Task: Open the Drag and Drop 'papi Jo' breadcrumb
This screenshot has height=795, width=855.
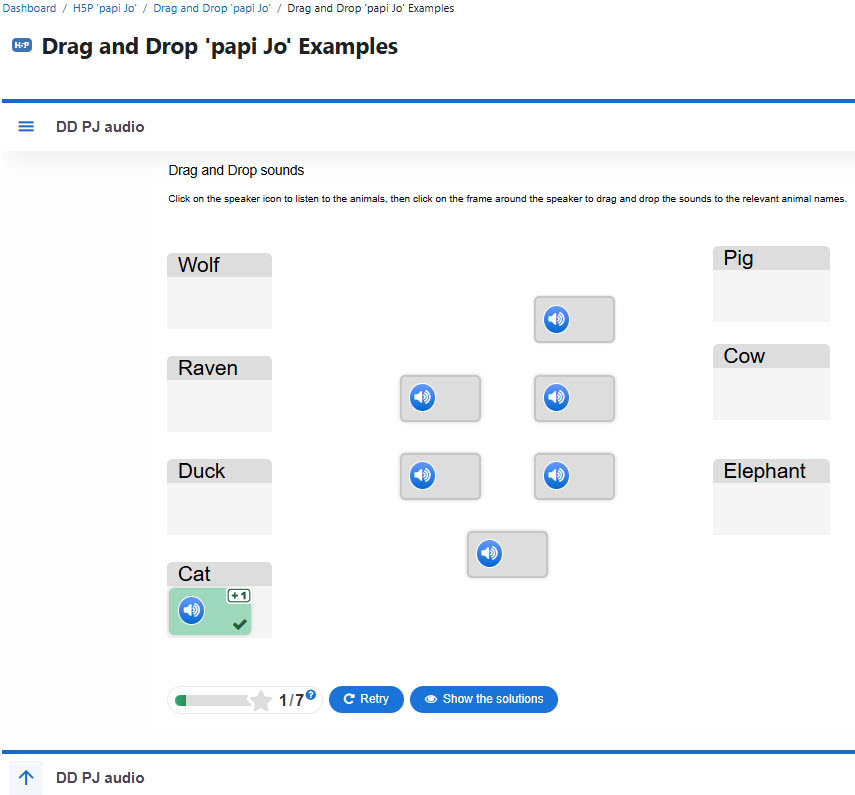Action: point(212,8)
